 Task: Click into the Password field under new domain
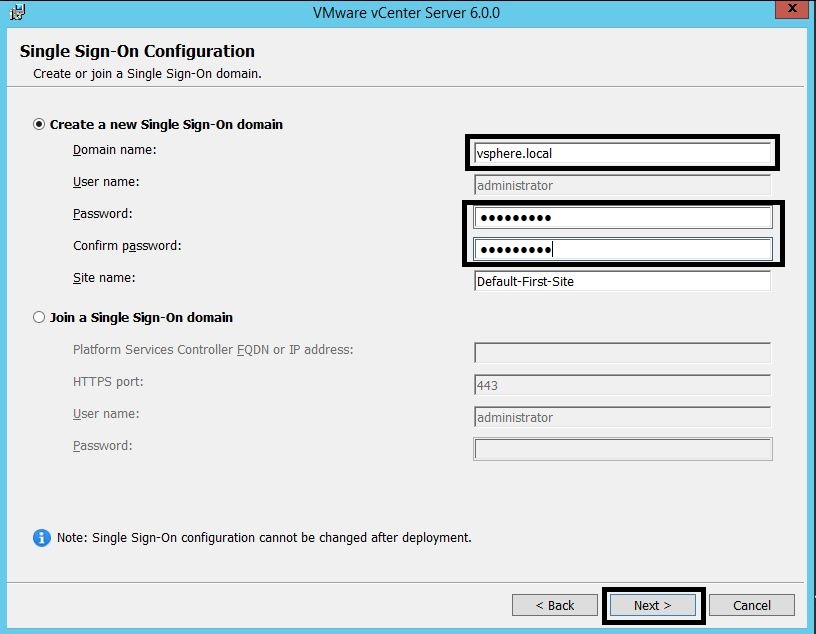(621, 218)
